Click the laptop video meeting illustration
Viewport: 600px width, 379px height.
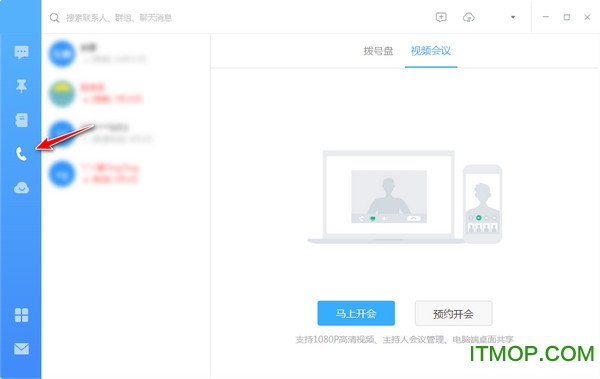[x=386, y=197]
